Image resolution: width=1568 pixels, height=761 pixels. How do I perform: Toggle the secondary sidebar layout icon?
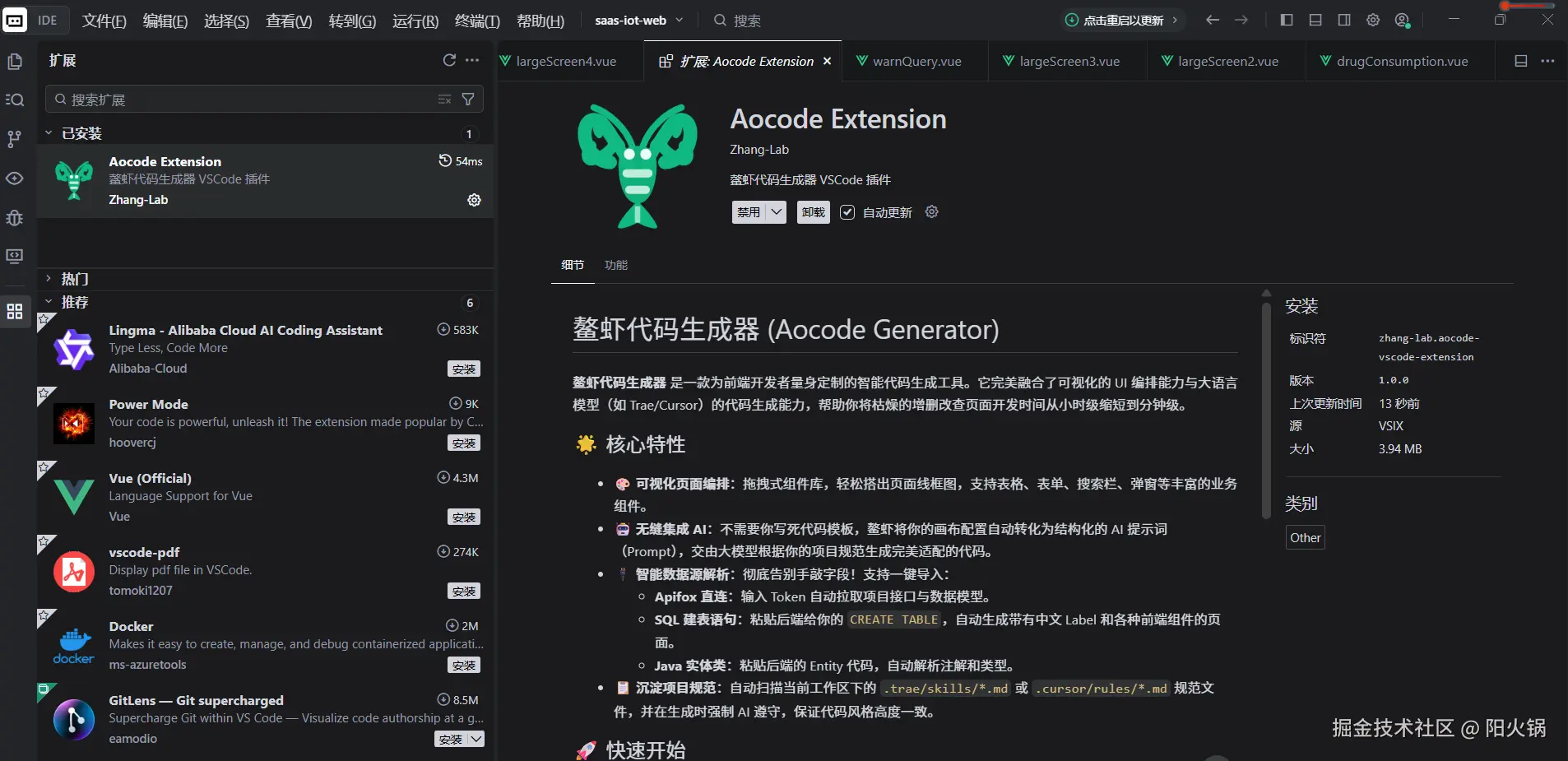[1344, 20]
